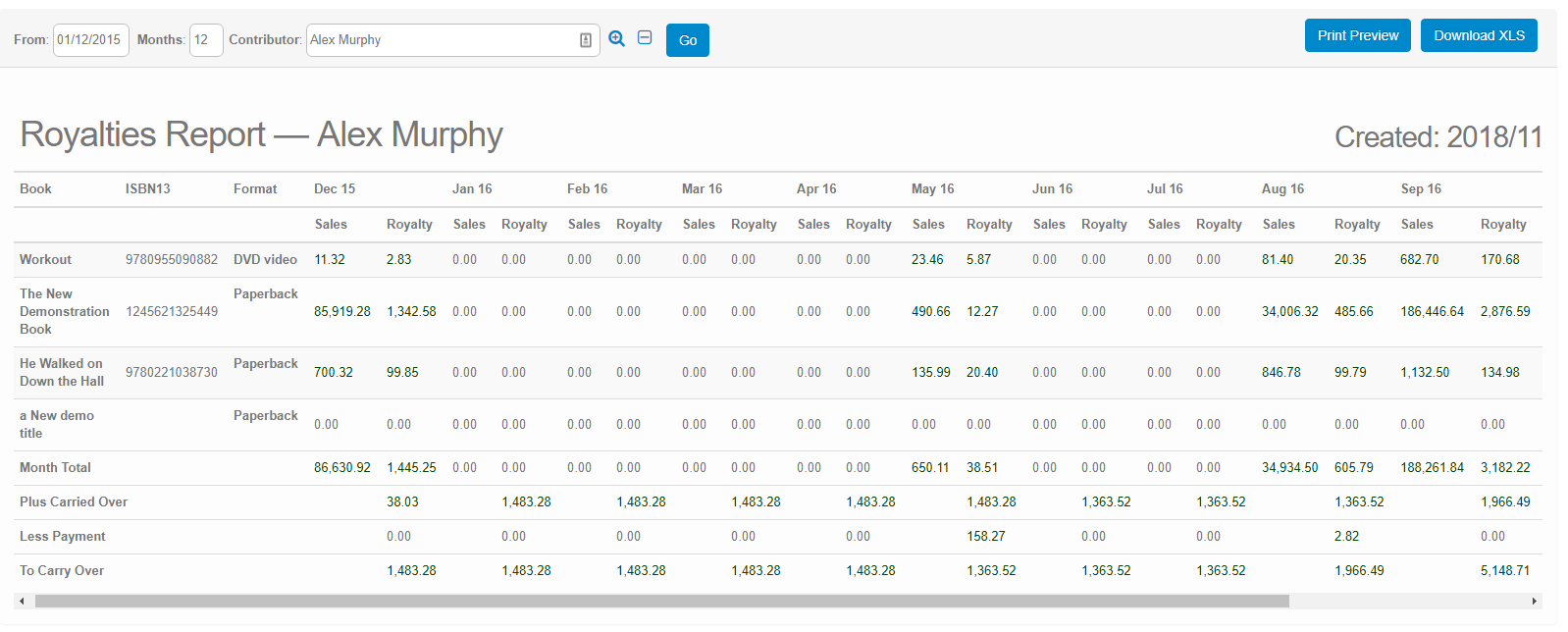
Task: Click the horizontal scrollbar thumb
Action: [x=661, y=601]
